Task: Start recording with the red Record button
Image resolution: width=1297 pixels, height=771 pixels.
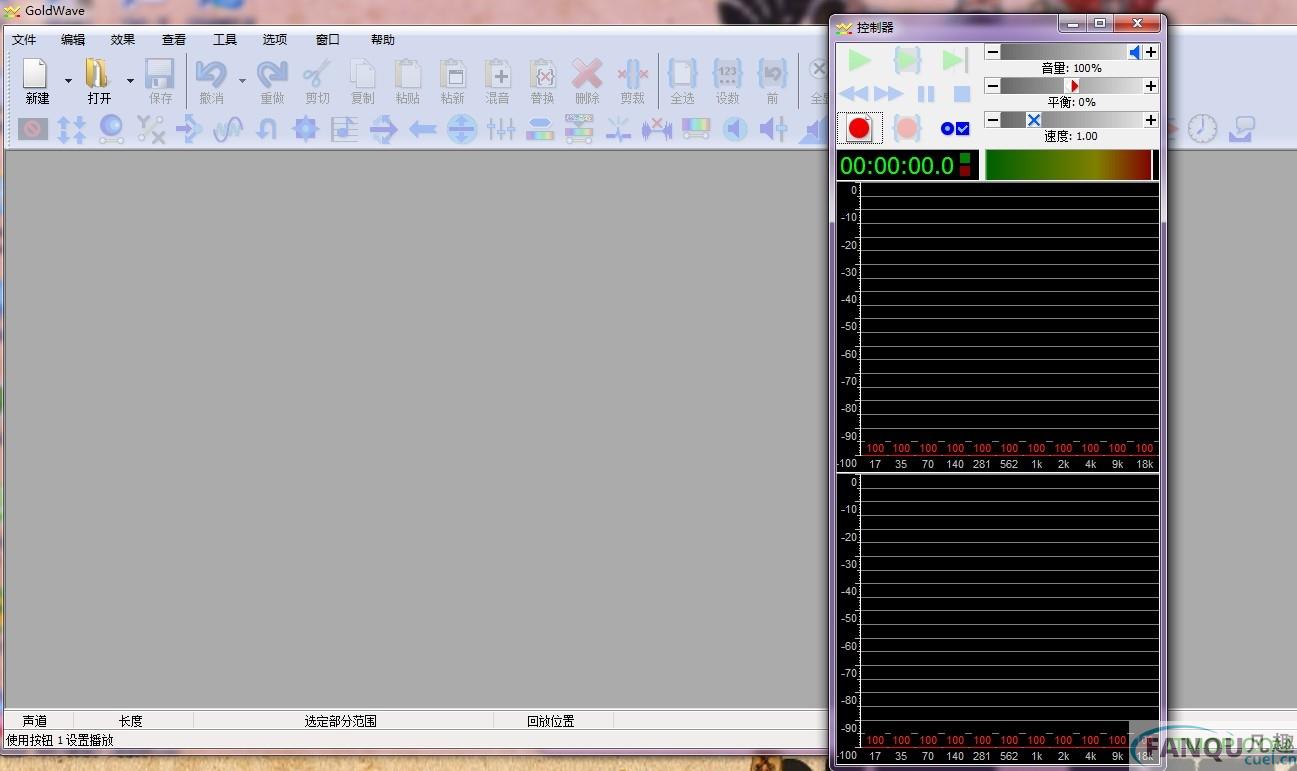Action: 858,127
